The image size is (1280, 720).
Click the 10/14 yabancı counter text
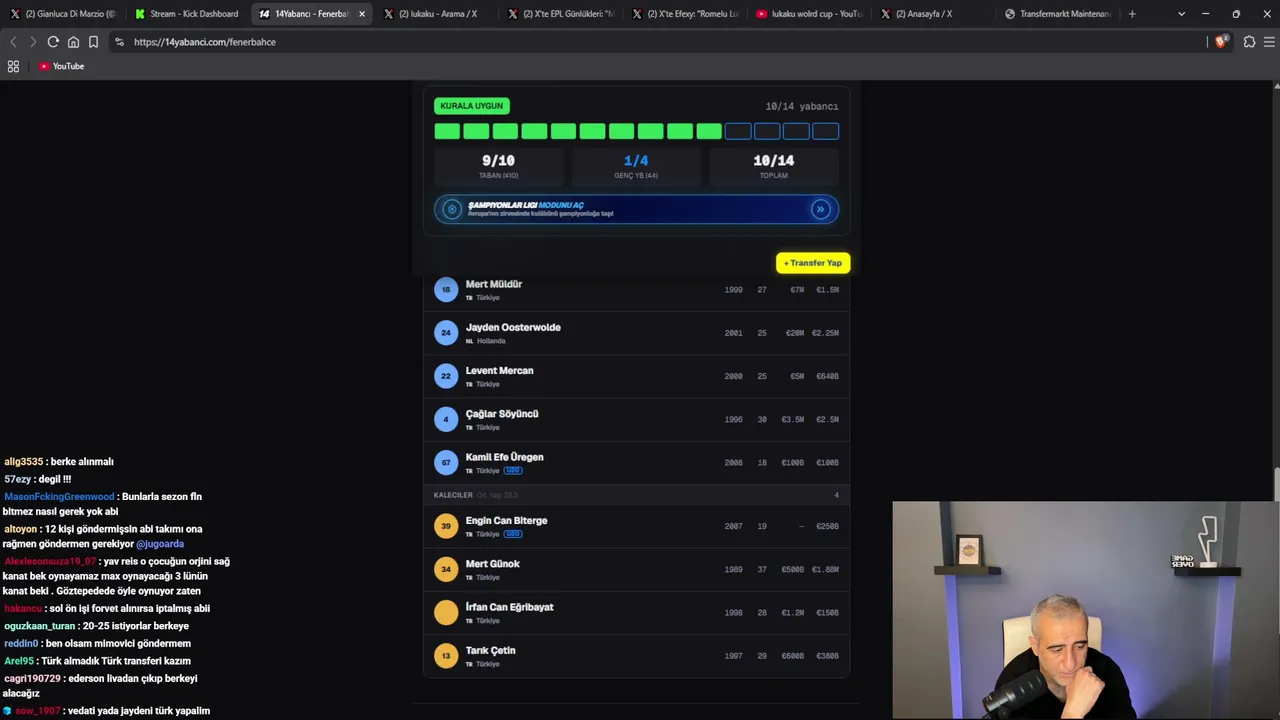tap(802, 106)
